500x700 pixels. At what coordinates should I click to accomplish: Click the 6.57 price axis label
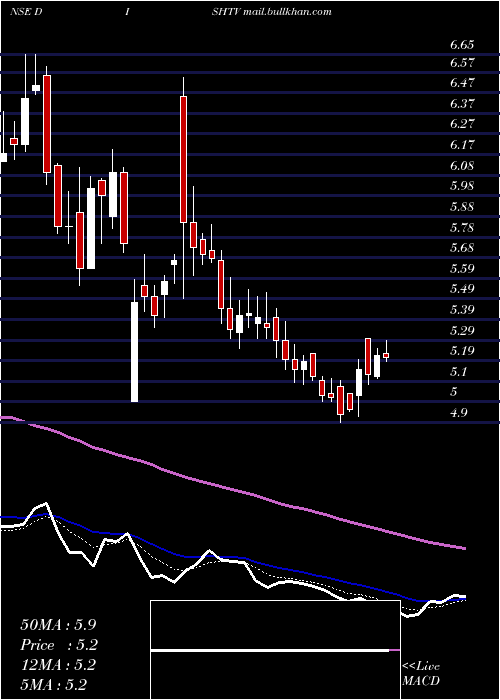(x=462, y=64)
